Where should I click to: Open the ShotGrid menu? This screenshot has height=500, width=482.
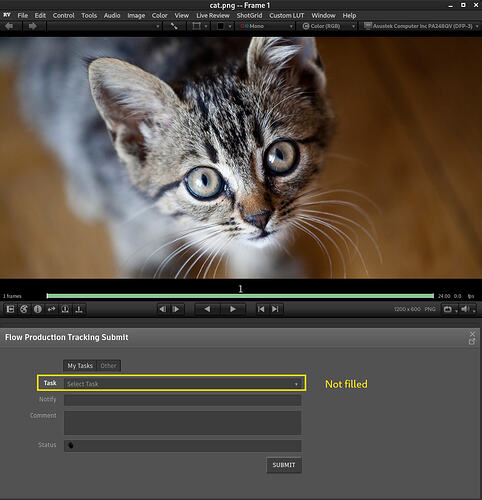click(x=249, y=15)
